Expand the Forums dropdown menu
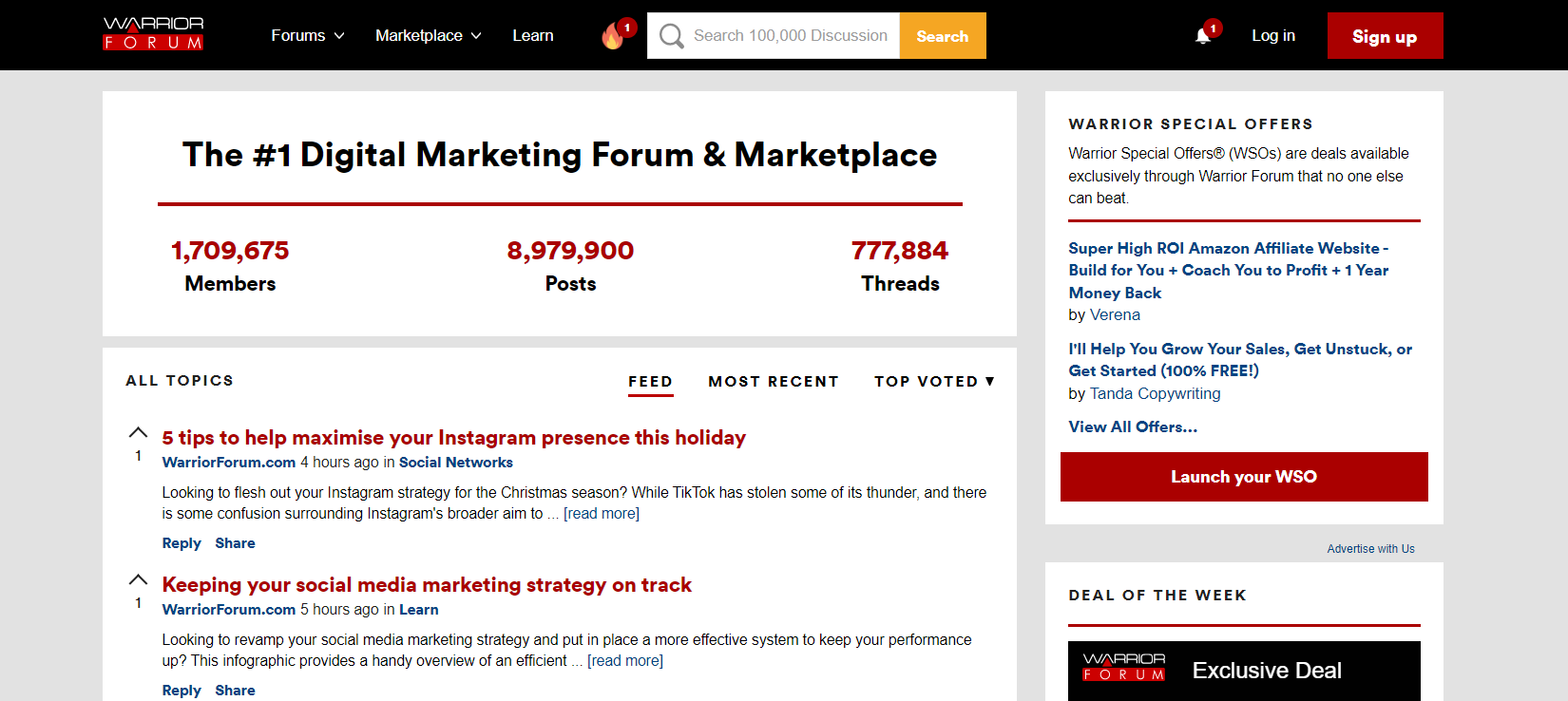The width and height of the screenshot is (1568, 701). 307,35
